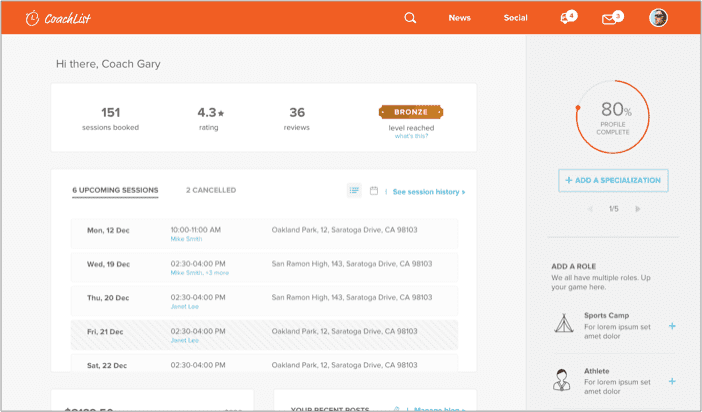Click the 4.3 star rating stat

coord(210,118)
